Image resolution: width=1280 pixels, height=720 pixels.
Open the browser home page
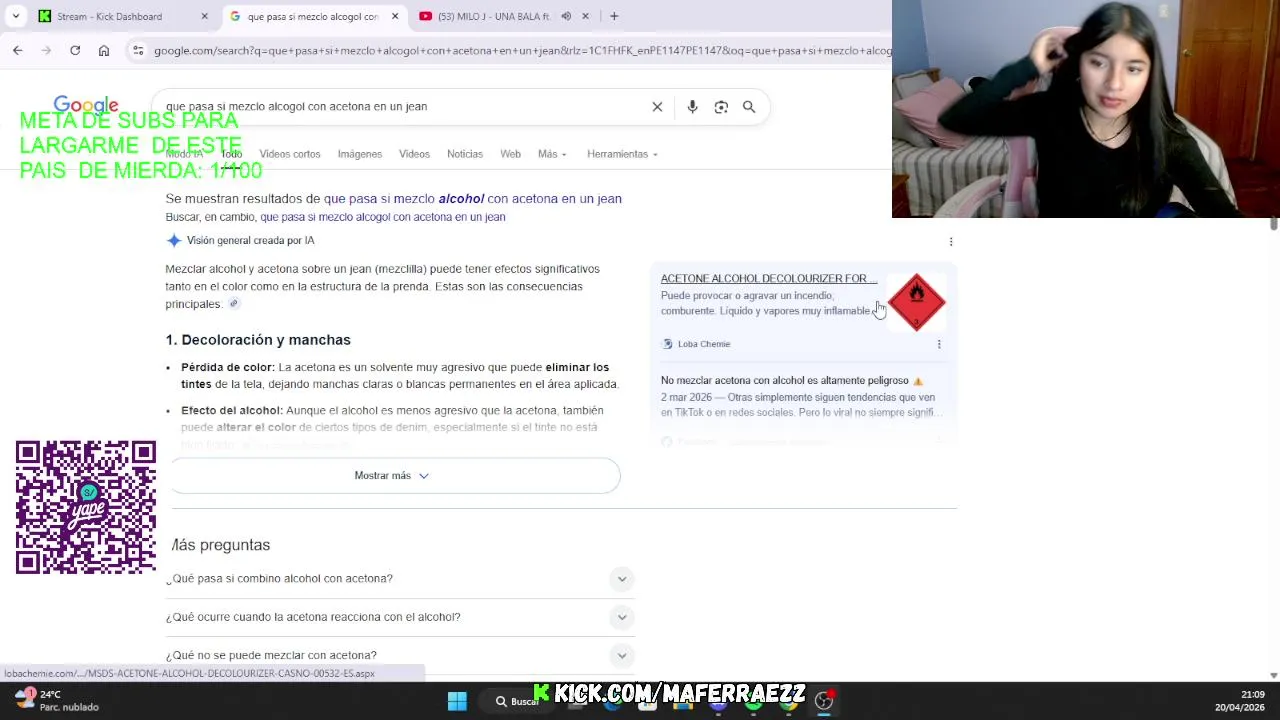pos(104,50)
